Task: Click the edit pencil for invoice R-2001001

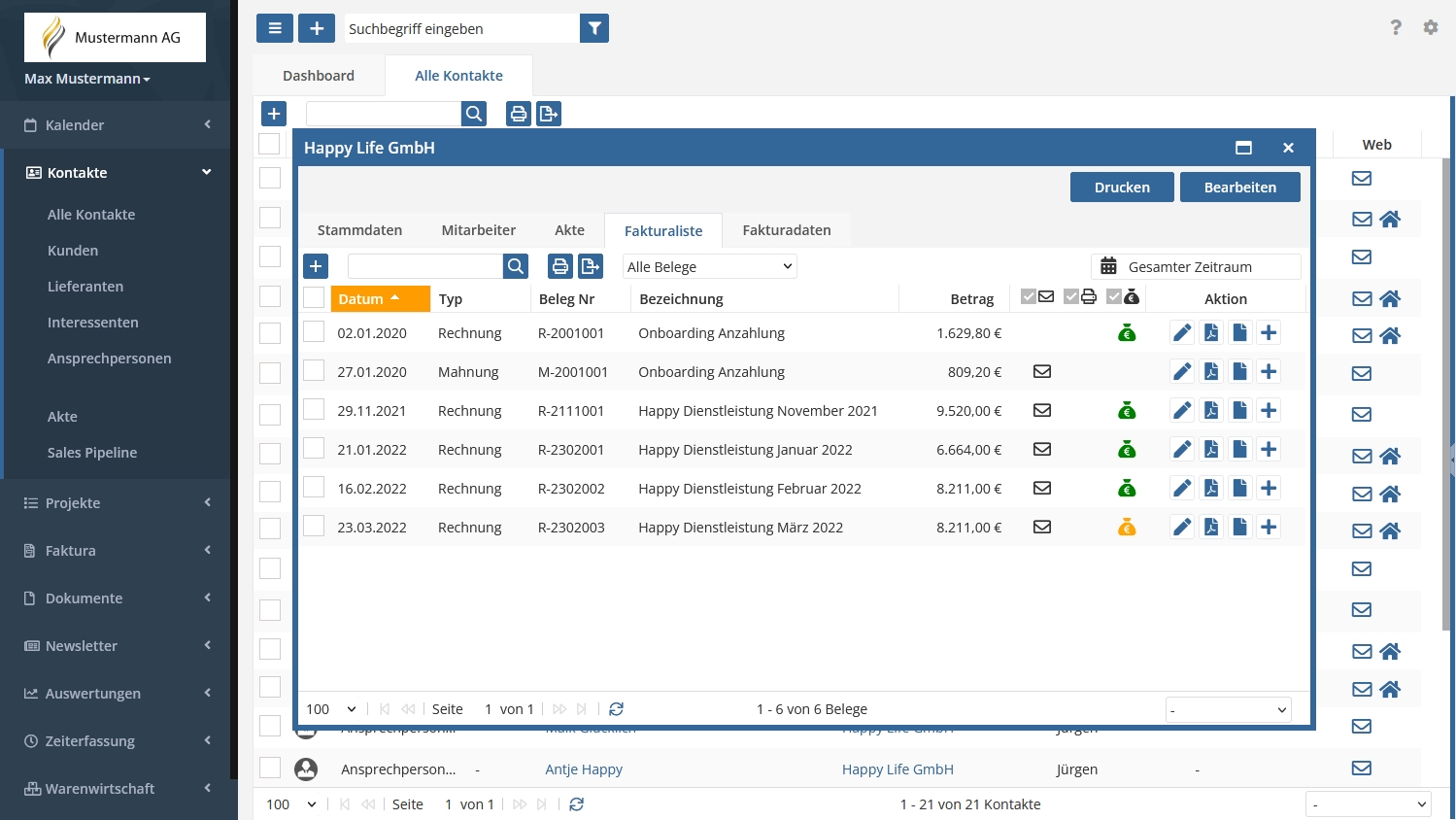Action: coord(1181,333)
